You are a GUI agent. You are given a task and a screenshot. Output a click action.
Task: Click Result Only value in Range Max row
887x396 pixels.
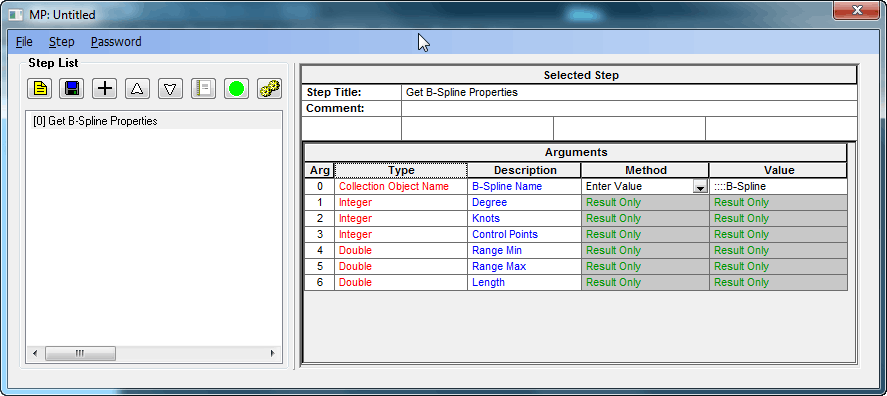778,266
